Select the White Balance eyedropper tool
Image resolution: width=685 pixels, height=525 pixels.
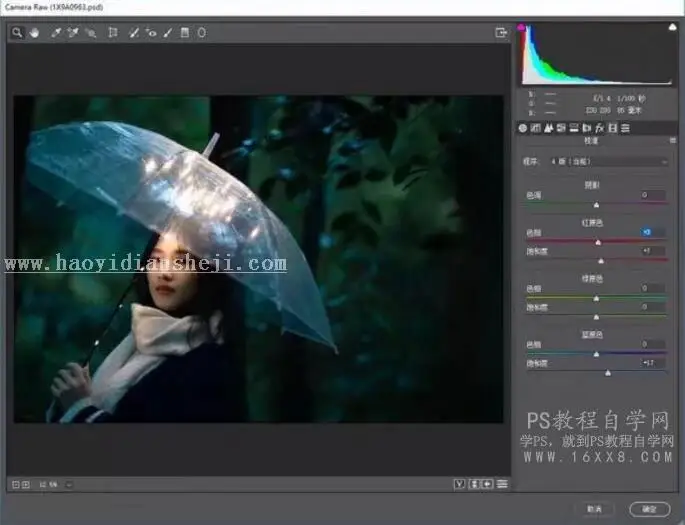tap(55, 33)
